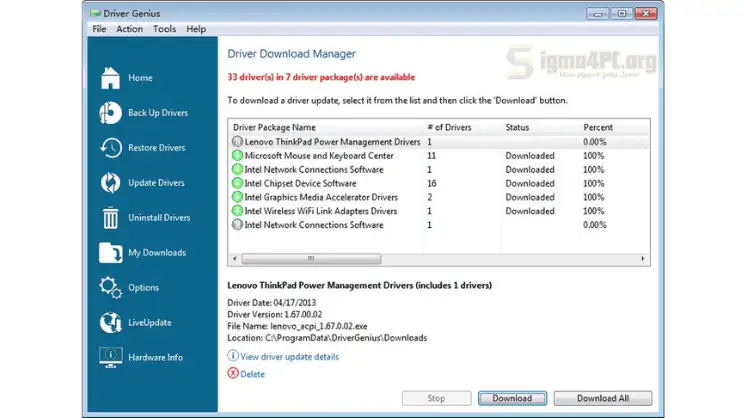Viewport: 743px width, 418px height.
Task: Sort by Driver Package Name column header
Action: pyautogui.click(x=274, y=128)
